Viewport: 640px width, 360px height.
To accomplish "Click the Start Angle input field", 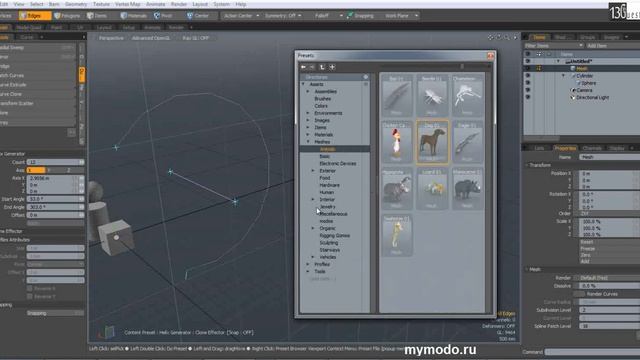I will [56, 199].
